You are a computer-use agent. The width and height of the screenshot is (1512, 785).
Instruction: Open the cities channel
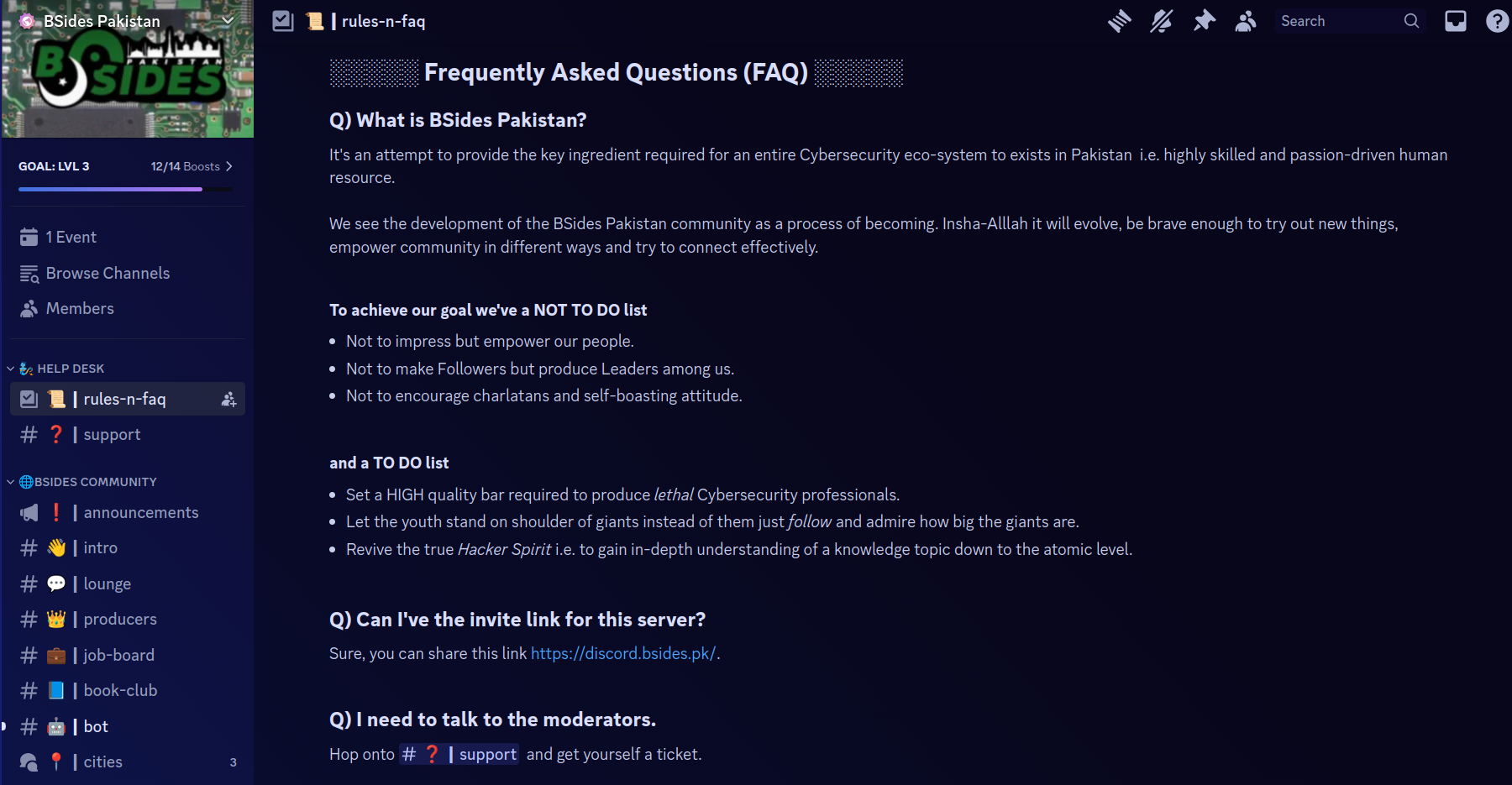coord(102,761)
